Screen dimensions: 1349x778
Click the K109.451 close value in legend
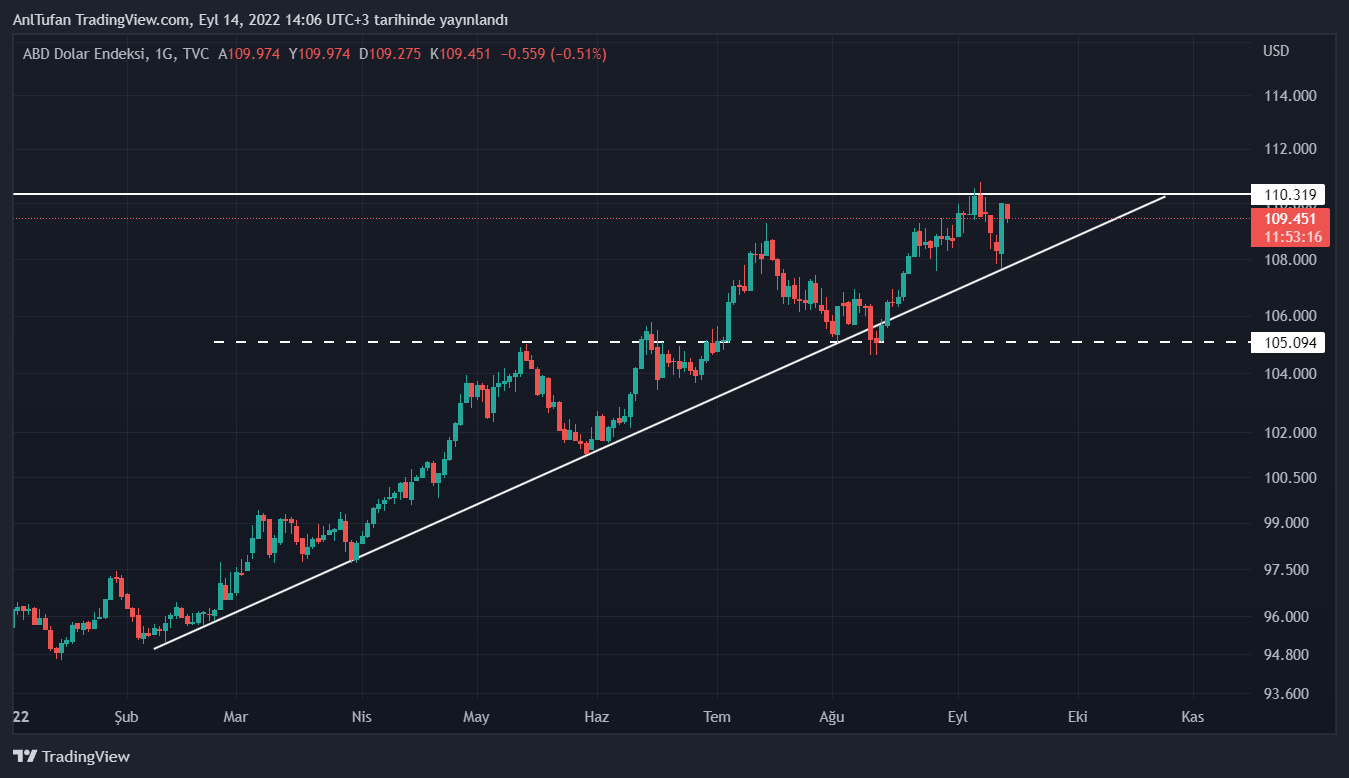pos(460,54)
